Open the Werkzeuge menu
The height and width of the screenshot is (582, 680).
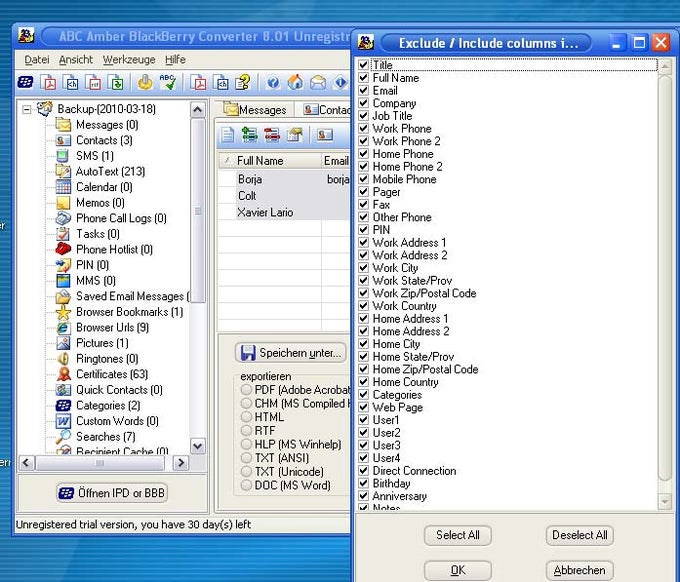point(129,60)
